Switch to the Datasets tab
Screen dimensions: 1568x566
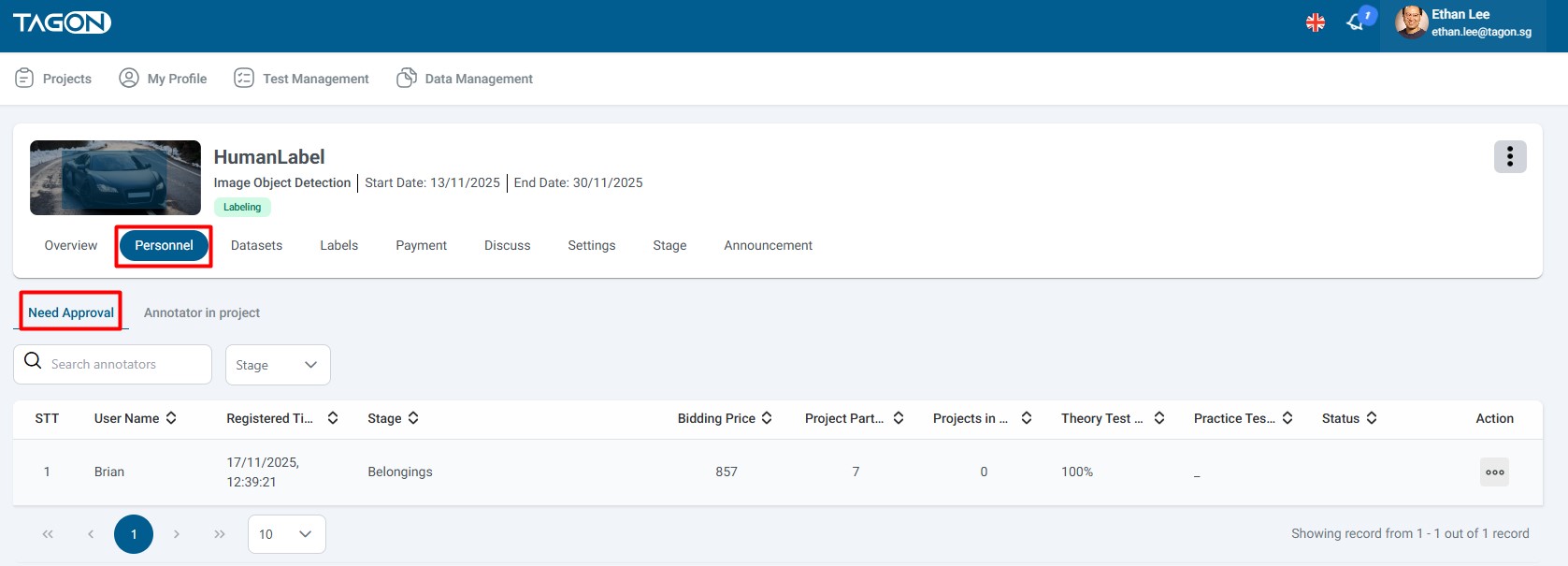tap(256, 246)
